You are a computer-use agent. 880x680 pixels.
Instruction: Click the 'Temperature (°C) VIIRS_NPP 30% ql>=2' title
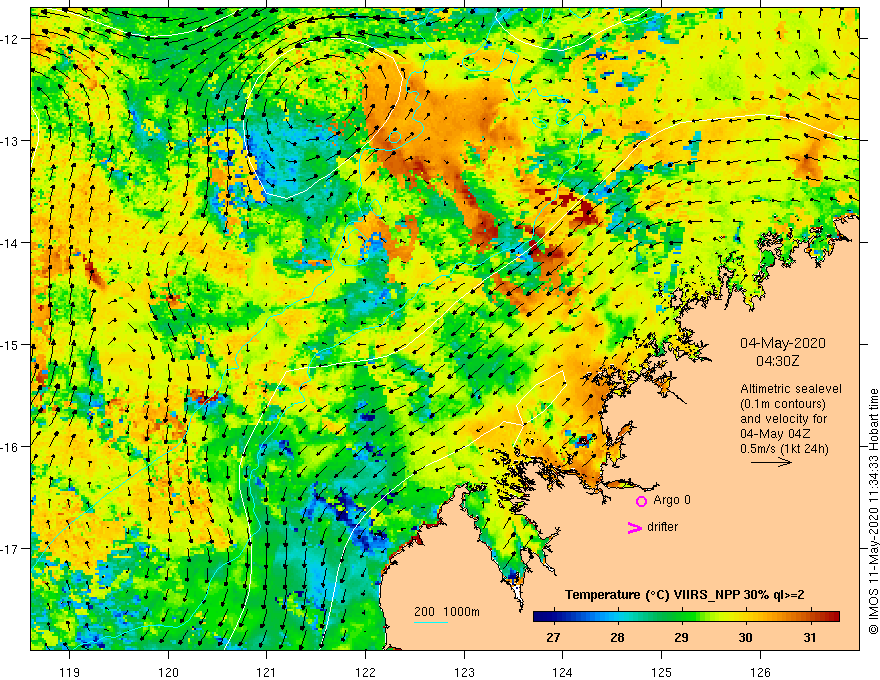[685, 595]
